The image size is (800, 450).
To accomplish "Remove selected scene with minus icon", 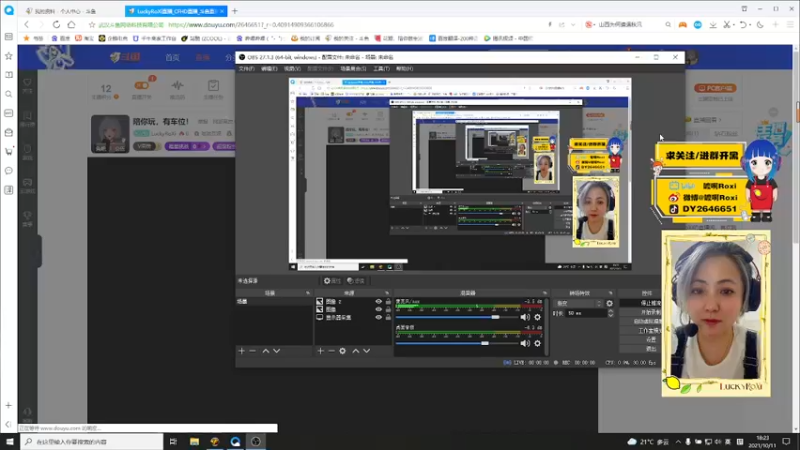I will click(253, 351).
